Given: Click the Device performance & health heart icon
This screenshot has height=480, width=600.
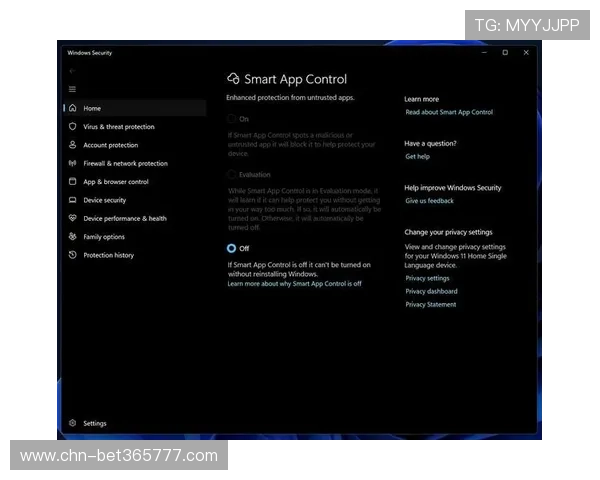Looking at the screenshot, I should point(73,218).
